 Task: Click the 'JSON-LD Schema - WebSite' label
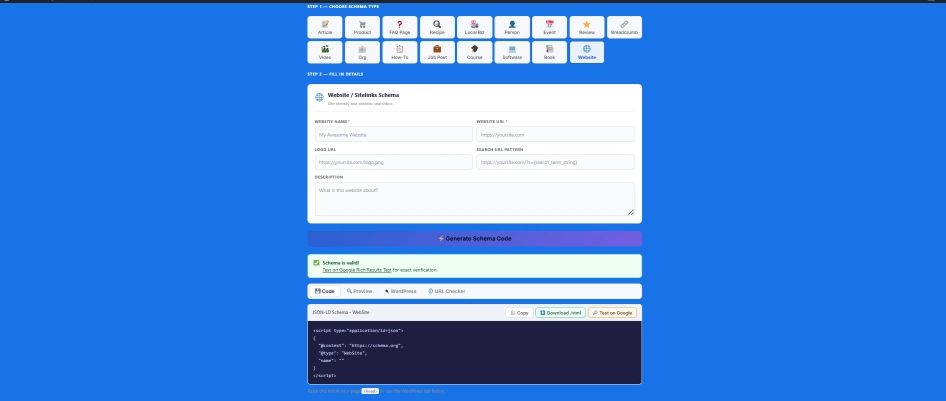tap(340, 312)
